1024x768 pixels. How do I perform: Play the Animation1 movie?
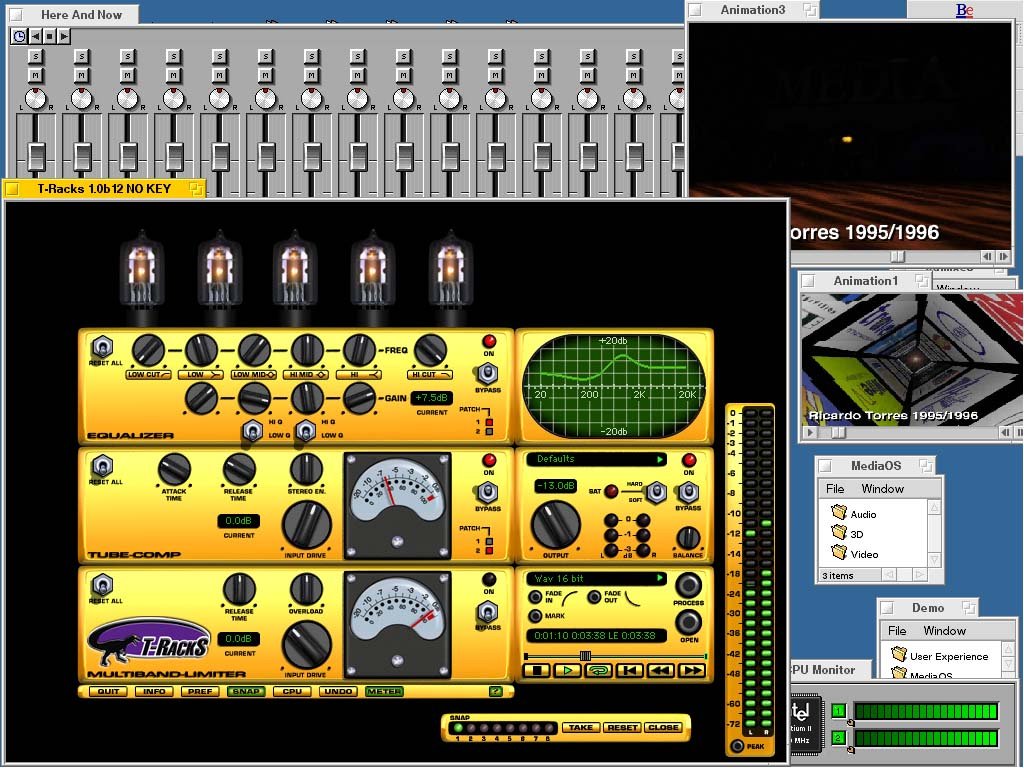810,432
